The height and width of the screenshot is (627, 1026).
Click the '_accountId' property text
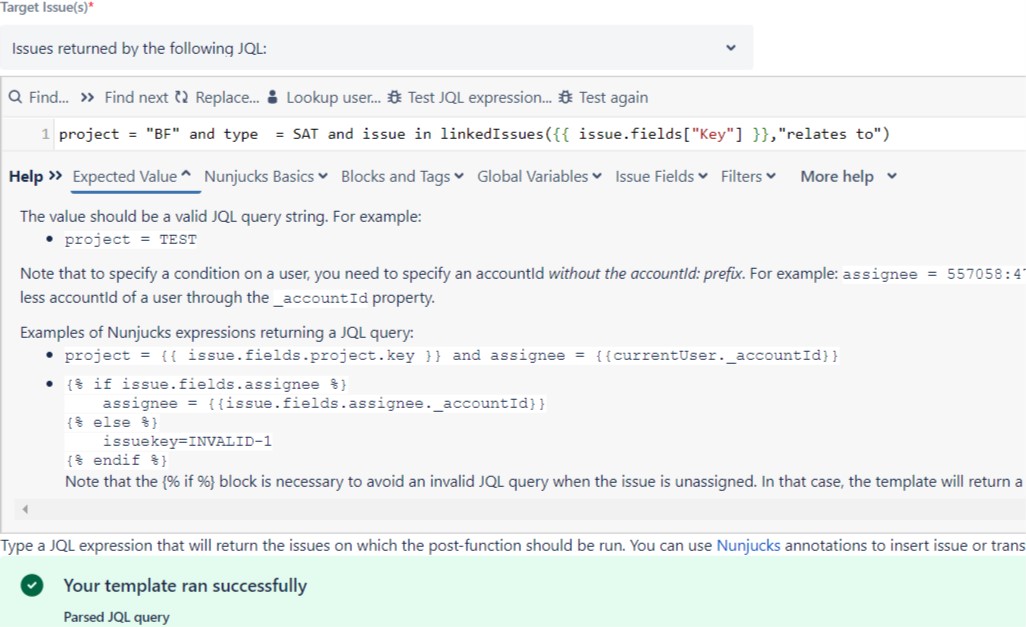321,298
